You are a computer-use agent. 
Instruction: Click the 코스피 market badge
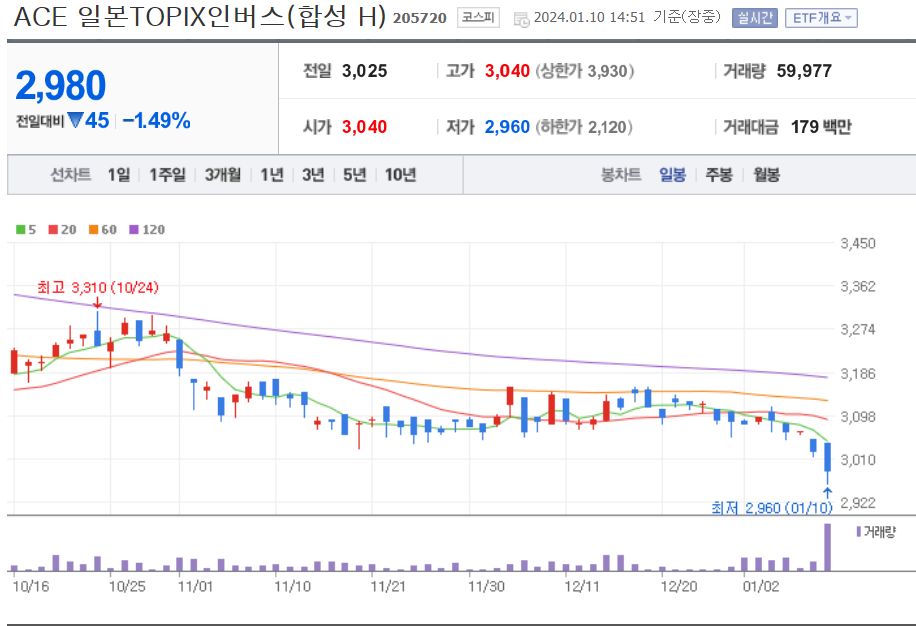point(478,18)
